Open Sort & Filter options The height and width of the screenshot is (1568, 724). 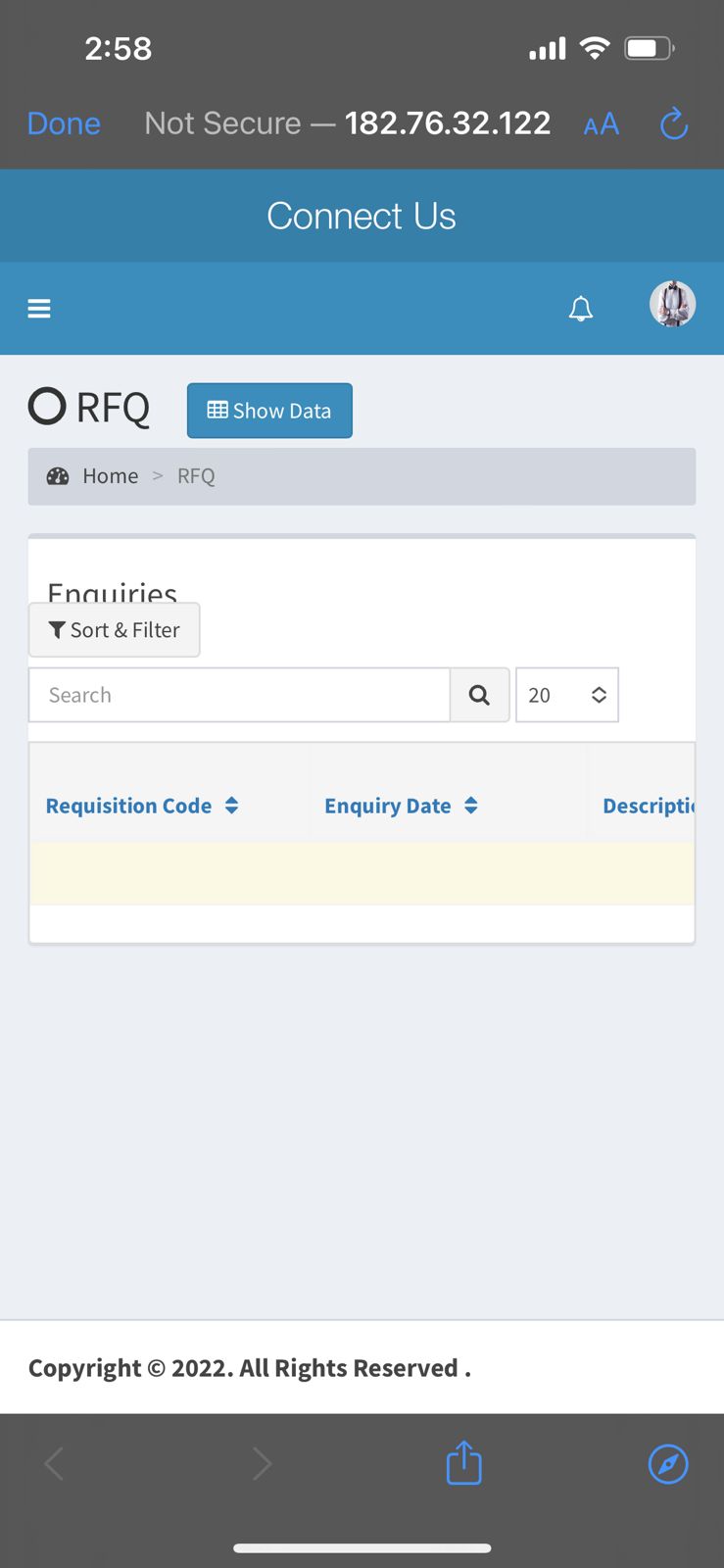(x=115, y=630)
